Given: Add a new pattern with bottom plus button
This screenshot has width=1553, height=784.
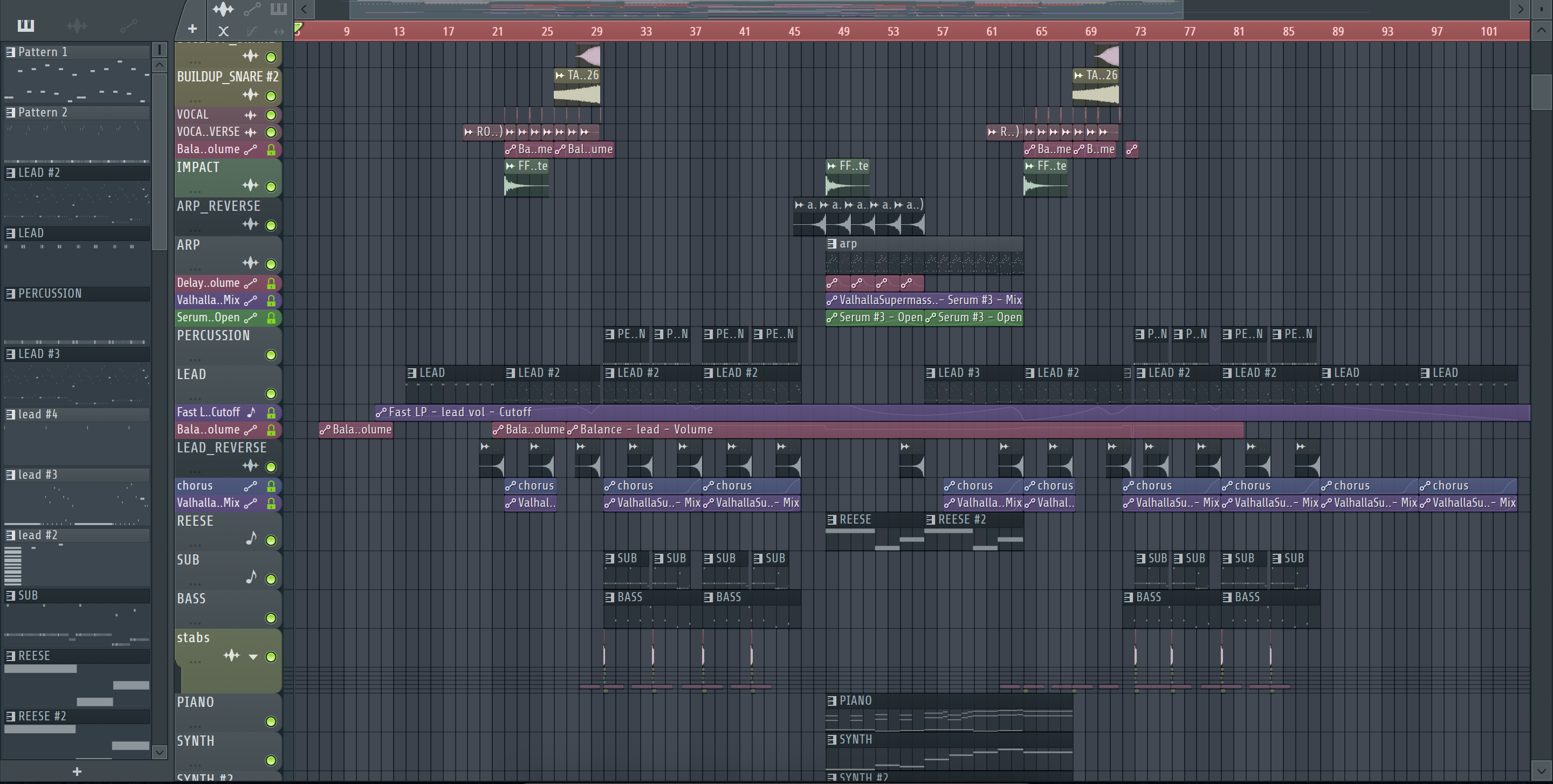Looking at the screenshot, I should [77, 772].
